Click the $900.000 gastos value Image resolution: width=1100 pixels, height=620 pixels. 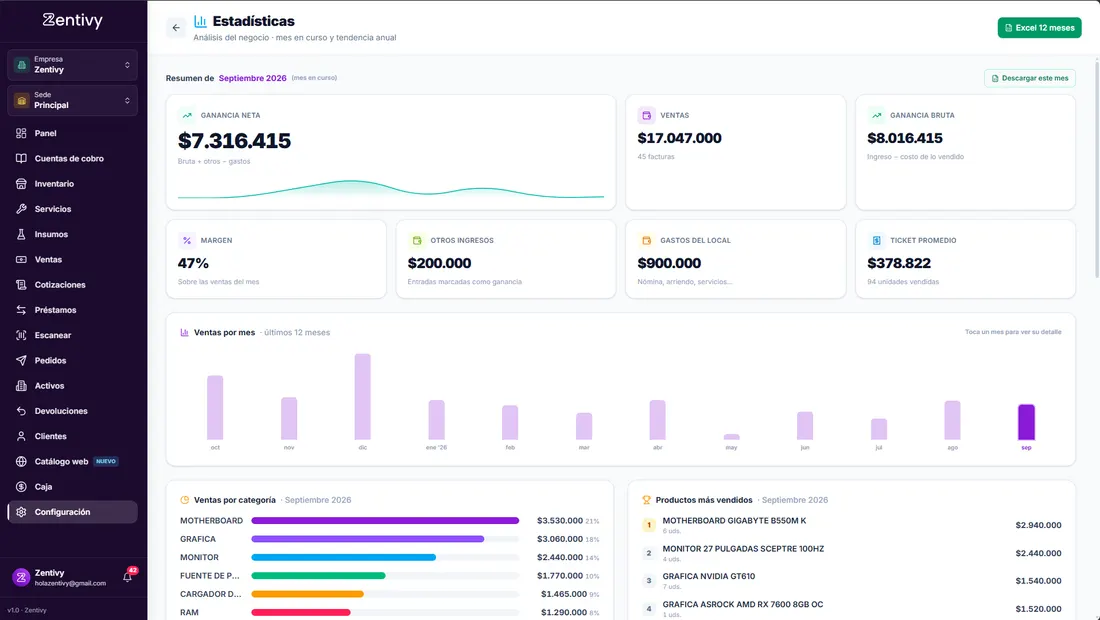(x=669, y=263)
